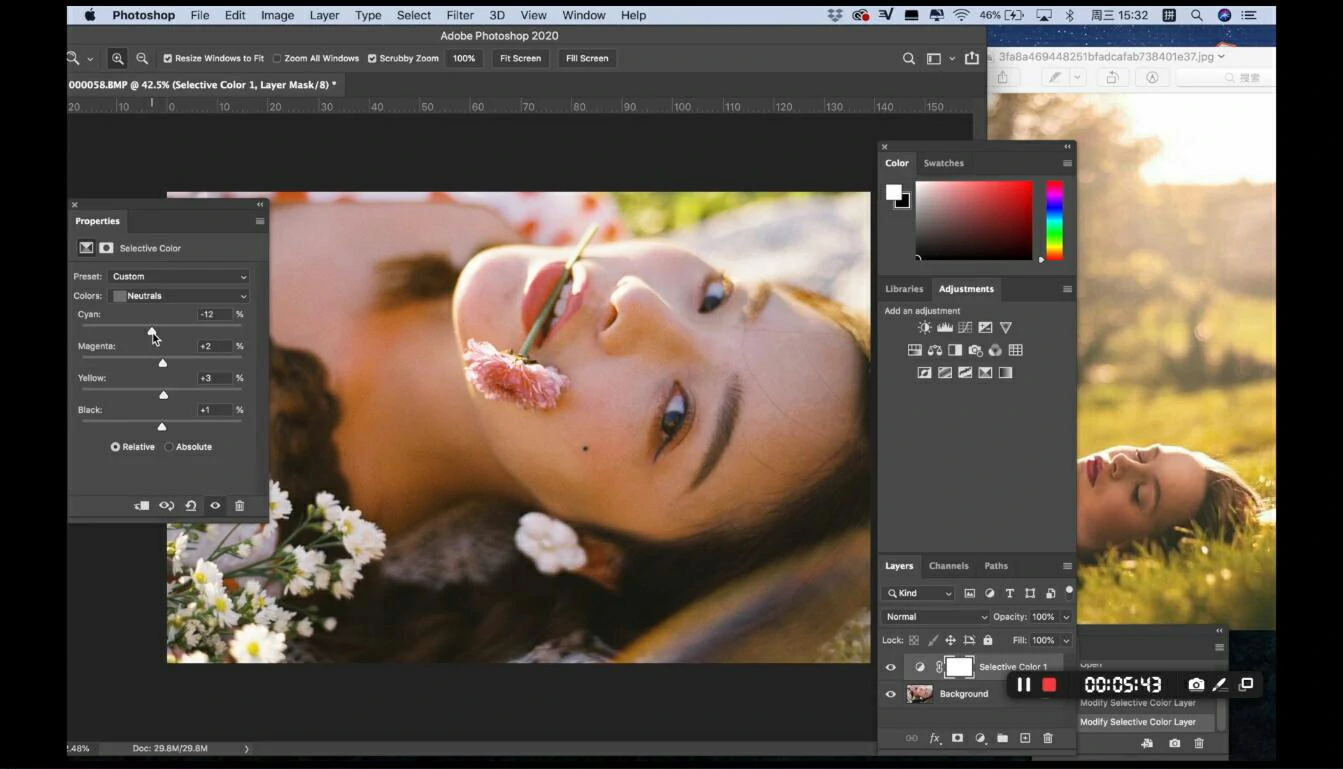This screenshot has height=769, width=1343.
Task: Add a Gradient Map adjustment
Action: pos(1006,373)
